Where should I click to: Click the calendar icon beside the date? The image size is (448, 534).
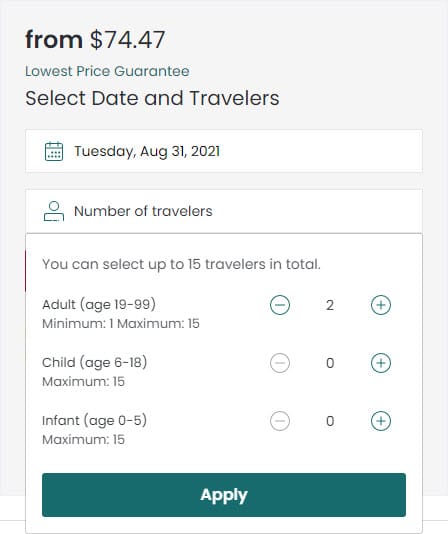[54, 151]
